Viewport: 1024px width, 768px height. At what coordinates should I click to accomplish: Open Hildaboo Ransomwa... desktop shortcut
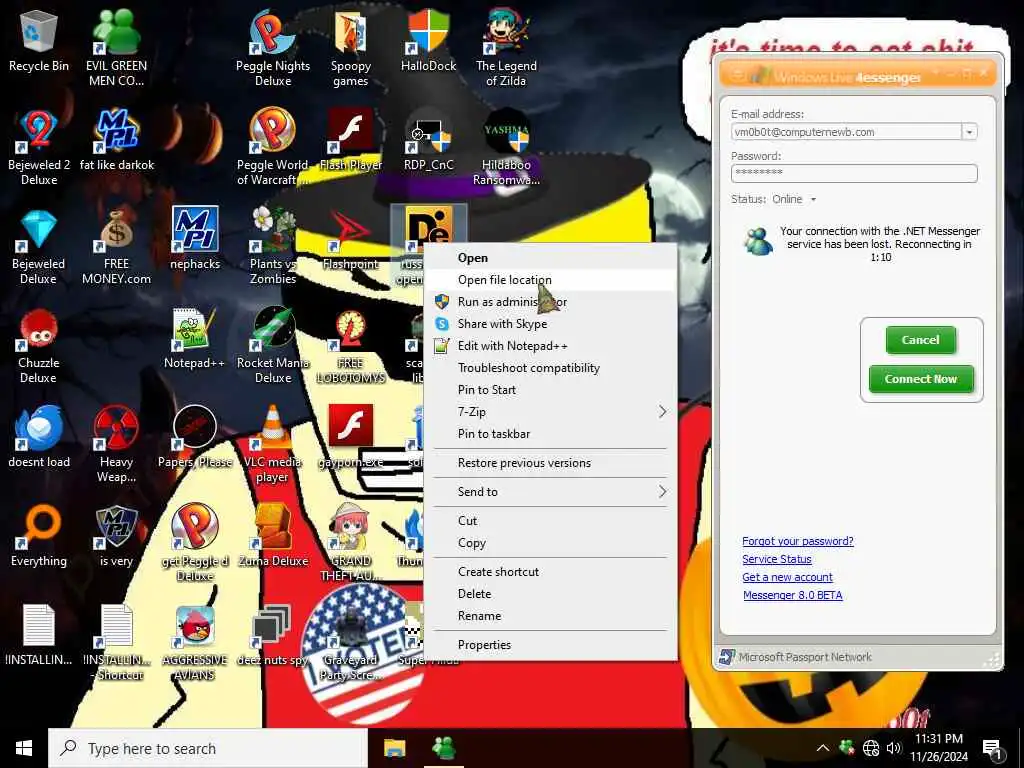(506, 147)
